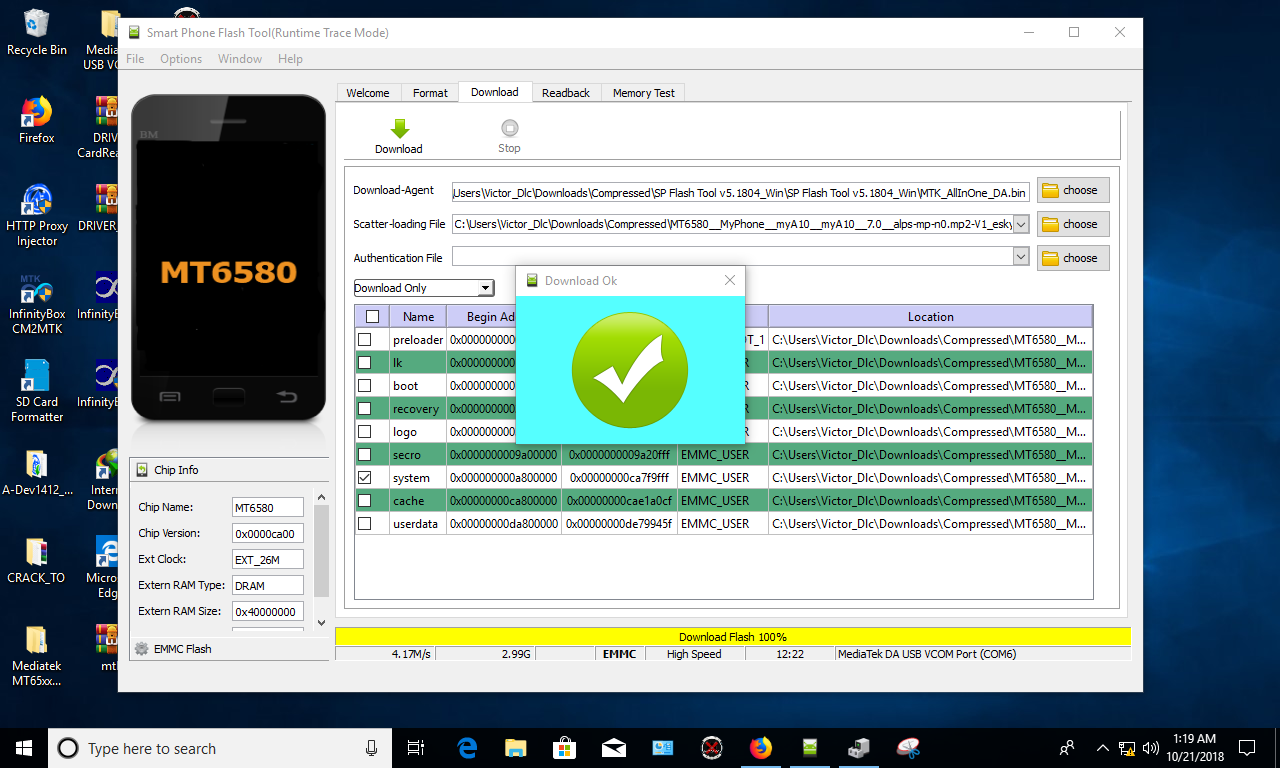Click choose button for Authentication File

pyautogui.click(x=1073, y=258)
